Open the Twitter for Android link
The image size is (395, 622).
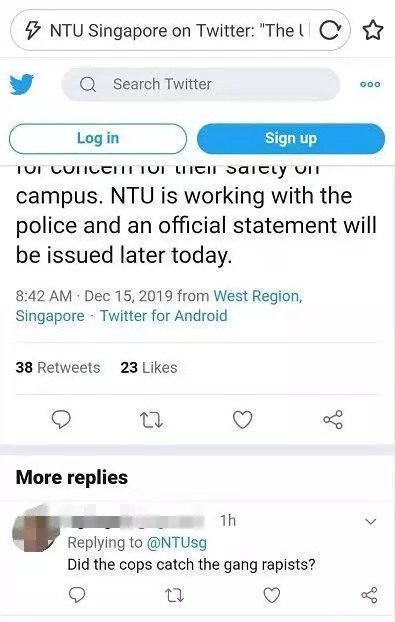tap(163, 316)
